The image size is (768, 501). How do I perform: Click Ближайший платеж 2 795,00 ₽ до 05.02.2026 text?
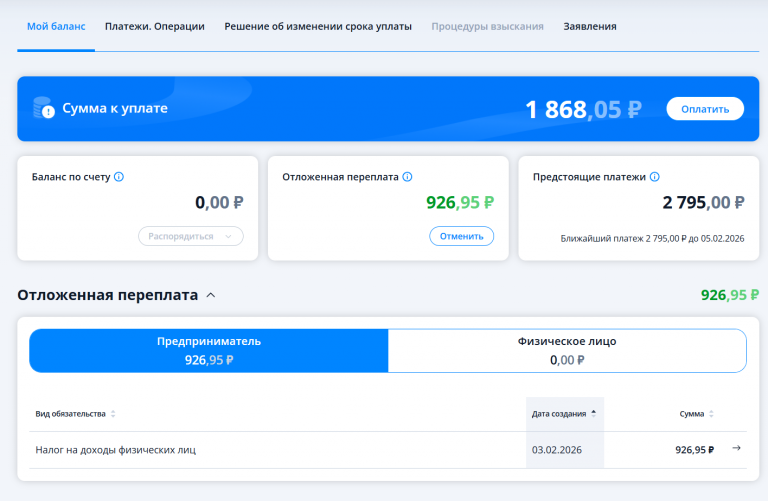pos(652,239)
